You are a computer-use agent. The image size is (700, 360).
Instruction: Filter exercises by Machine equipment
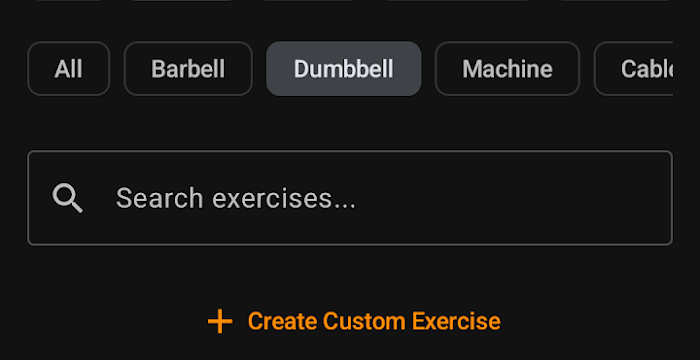coord(507,69)
